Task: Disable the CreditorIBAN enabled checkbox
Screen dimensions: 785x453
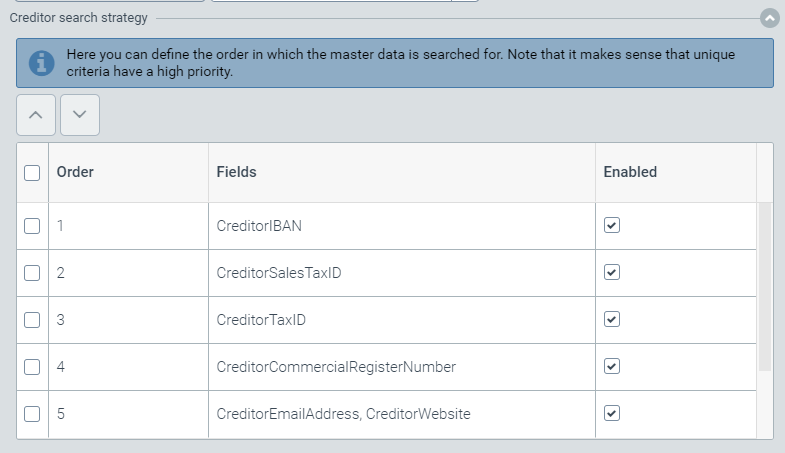Action: coord(612,226)
